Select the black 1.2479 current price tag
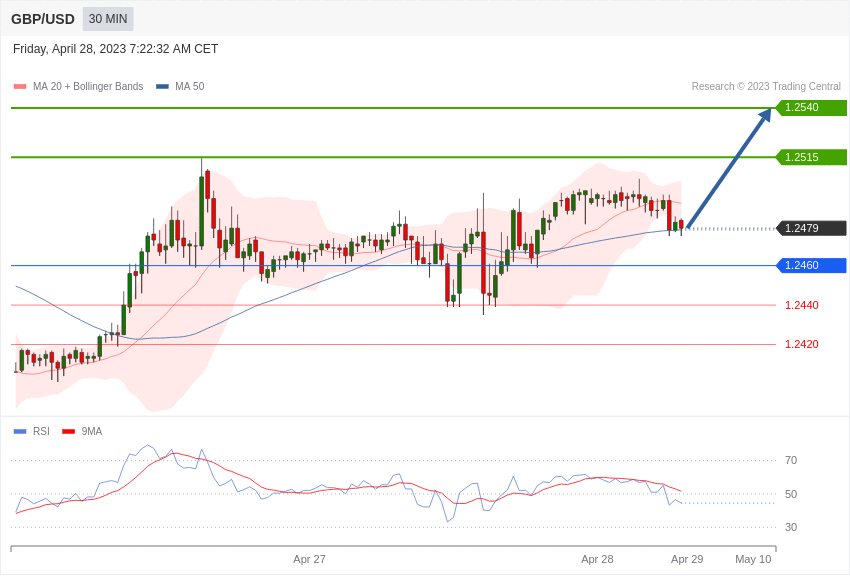This screenshot has width=850, height=576. [811, 228]
